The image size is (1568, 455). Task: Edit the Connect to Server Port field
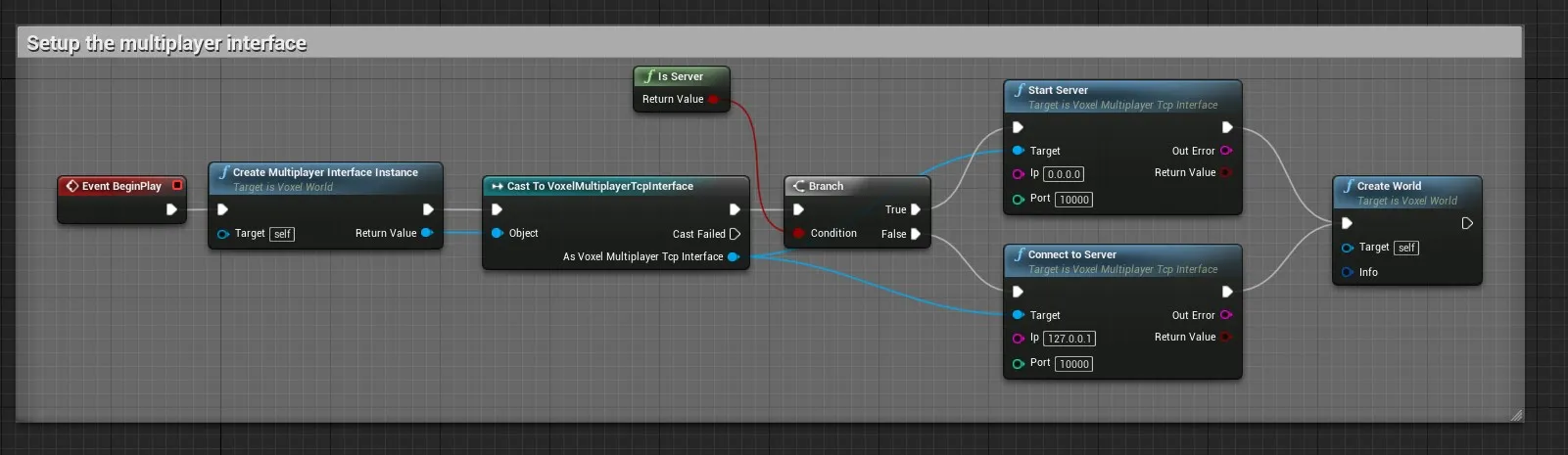(x=1073, y=363)
